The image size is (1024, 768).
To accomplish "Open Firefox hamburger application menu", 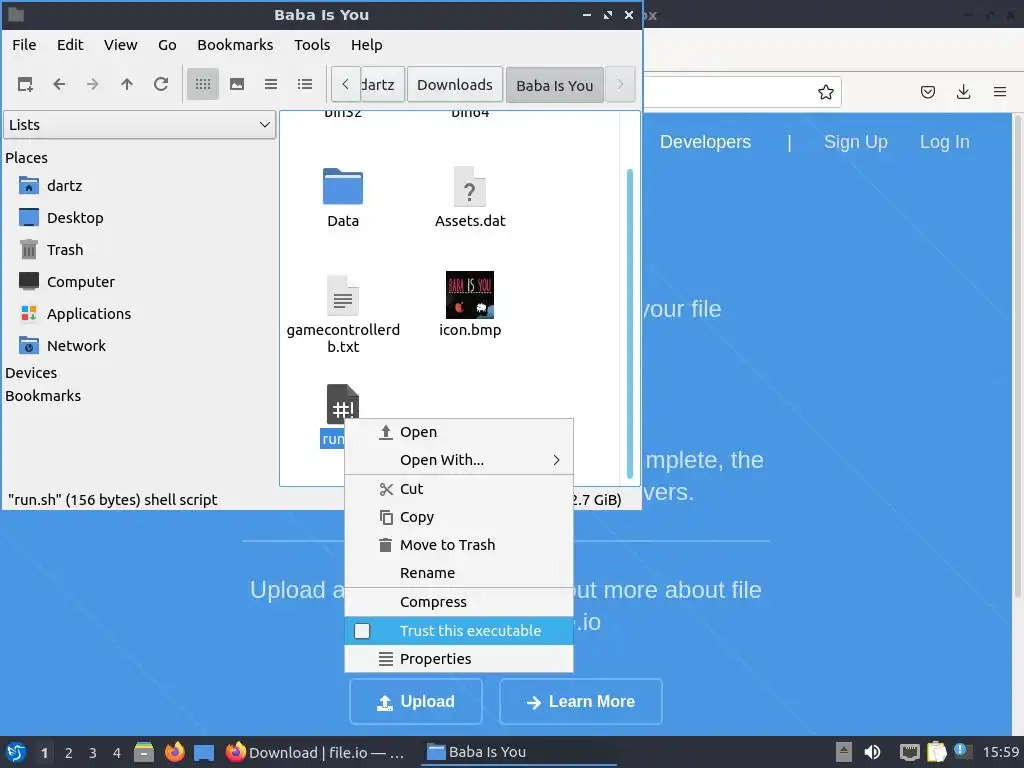I will pyautogui.click(x=1000, y=92).
